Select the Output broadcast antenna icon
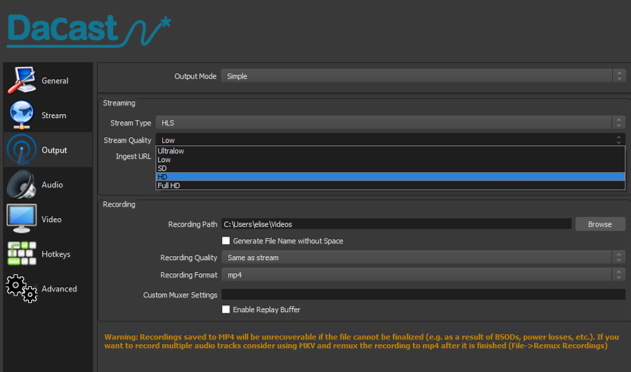The height and width of the screenshot is (372, 631). [21, 149]
